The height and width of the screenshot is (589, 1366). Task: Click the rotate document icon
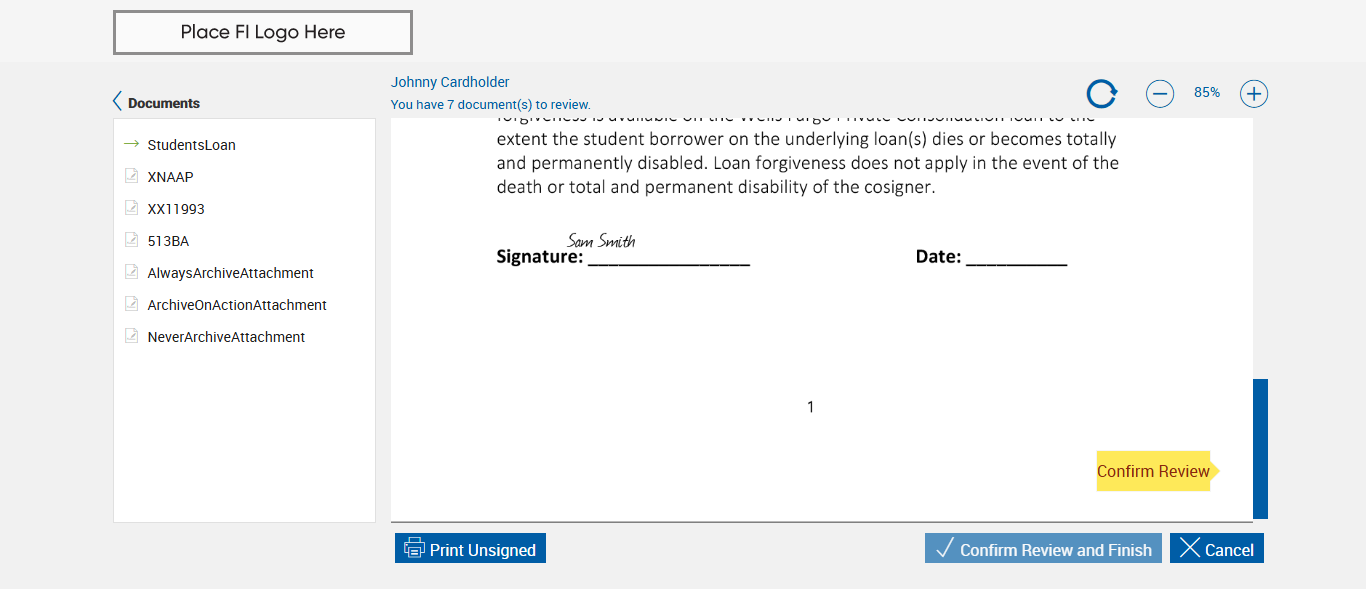(1101, 94)
